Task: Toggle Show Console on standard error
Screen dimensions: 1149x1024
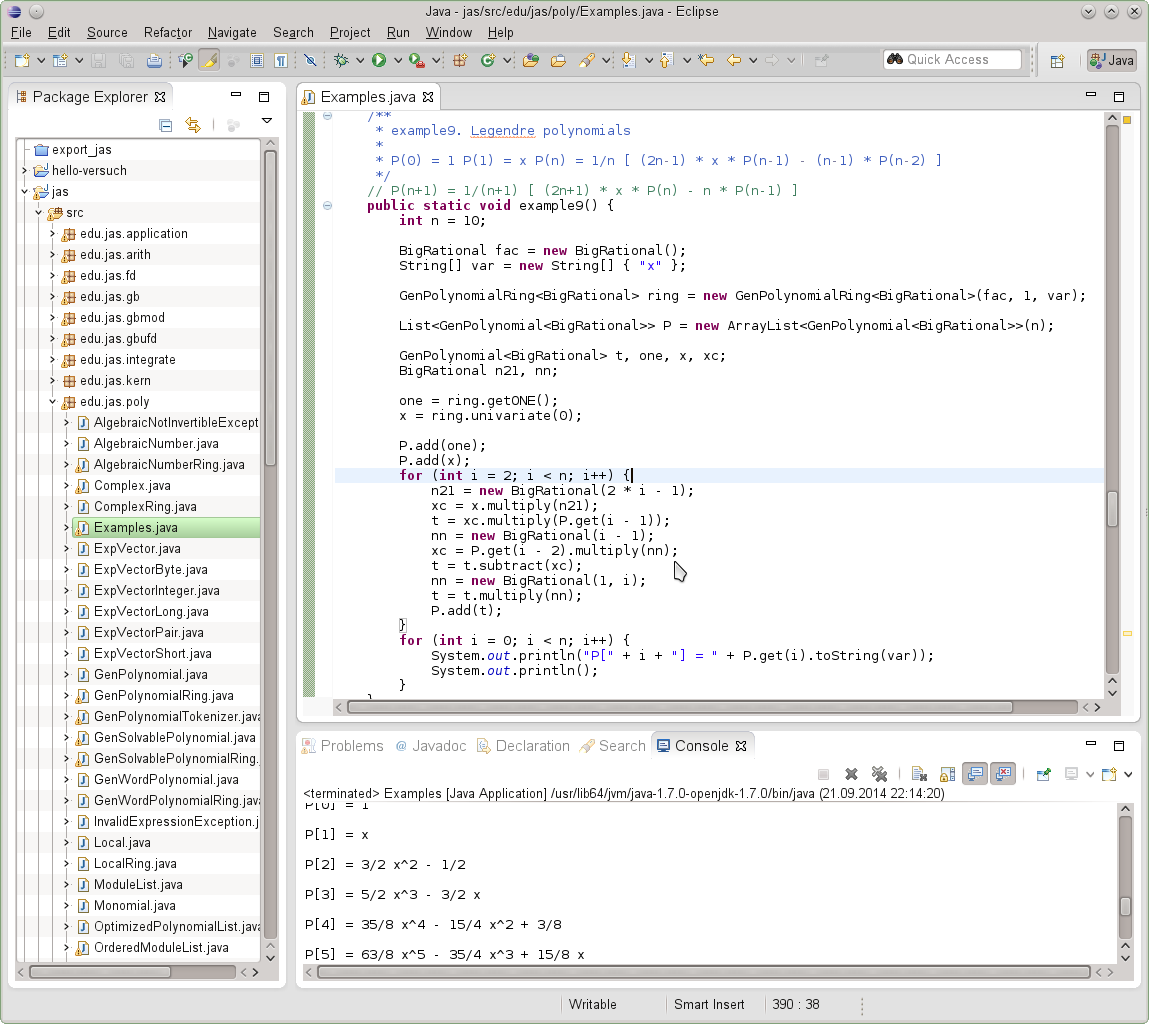Action: click(x=1003, y=774)
